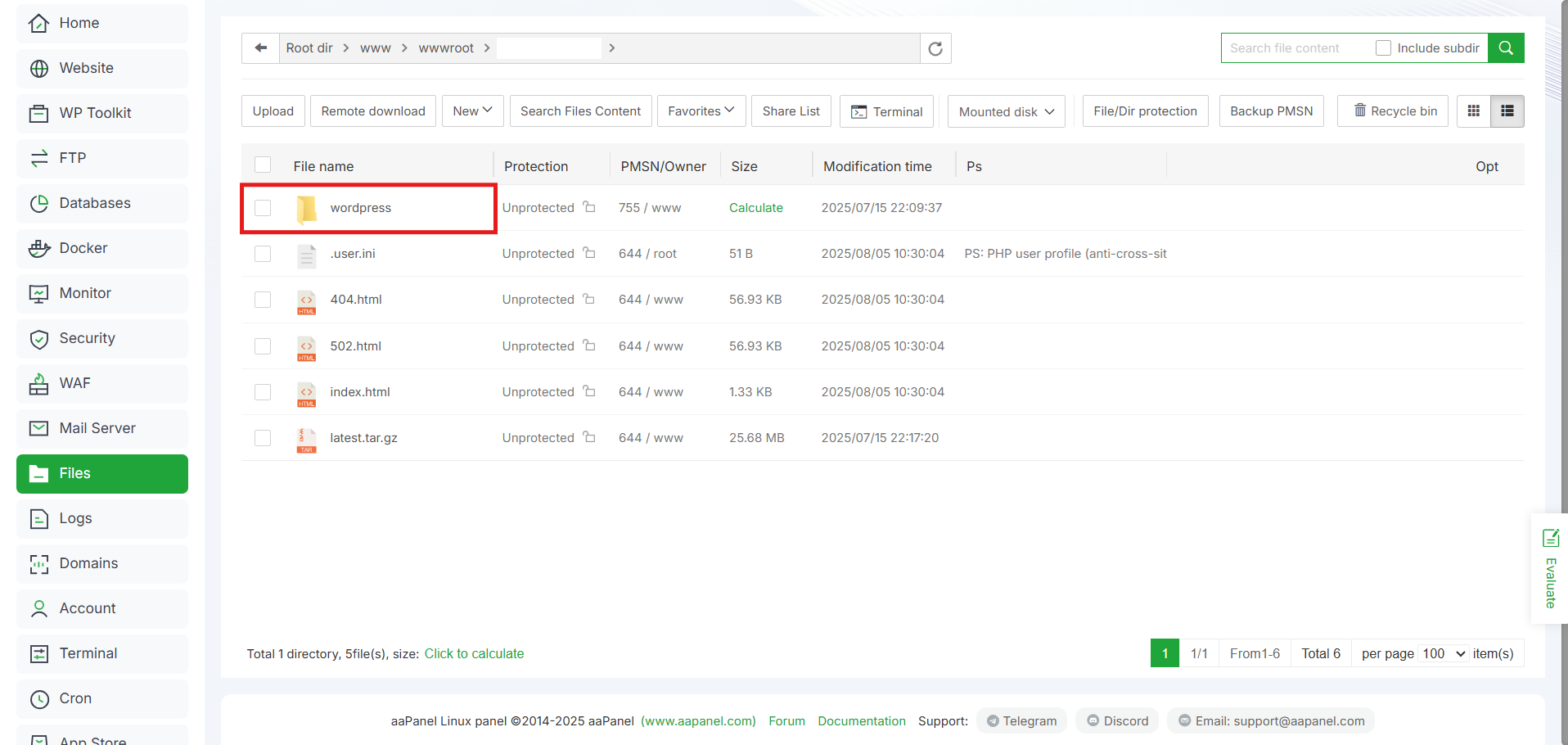Open the Favorites dropdown
Image resolution: width=1568 pixels, height=745 pixels.
(701, 111)
